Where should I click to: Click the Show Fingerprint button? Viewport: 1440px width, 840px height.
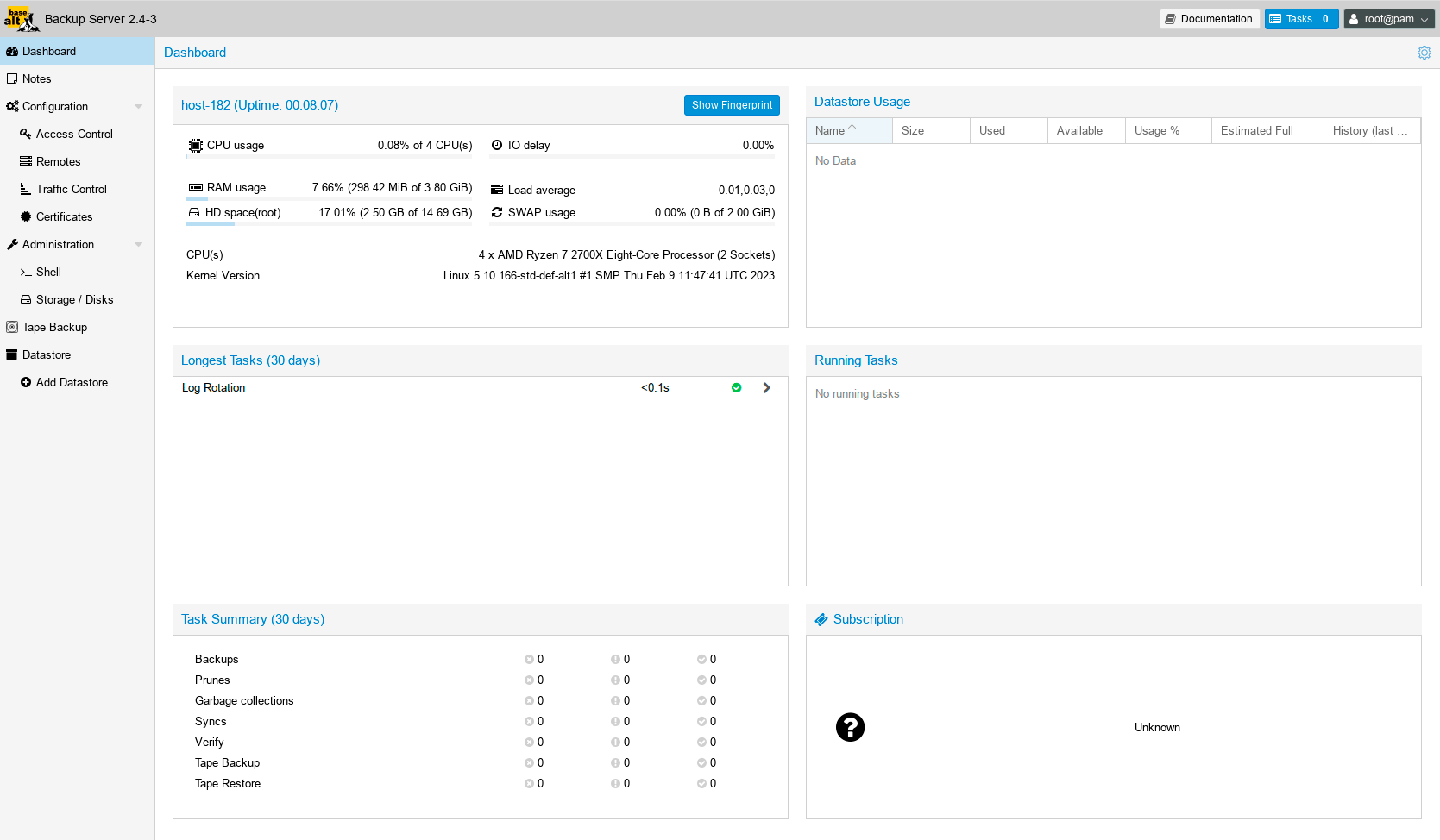pyautogui.click(x=732, y=105)
